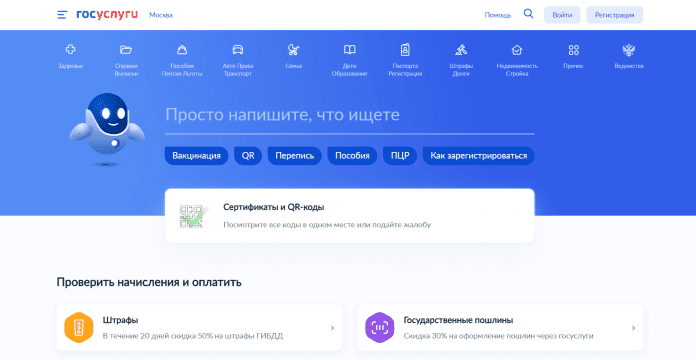Open the Семья stroller icon

(x=293, y=49)
